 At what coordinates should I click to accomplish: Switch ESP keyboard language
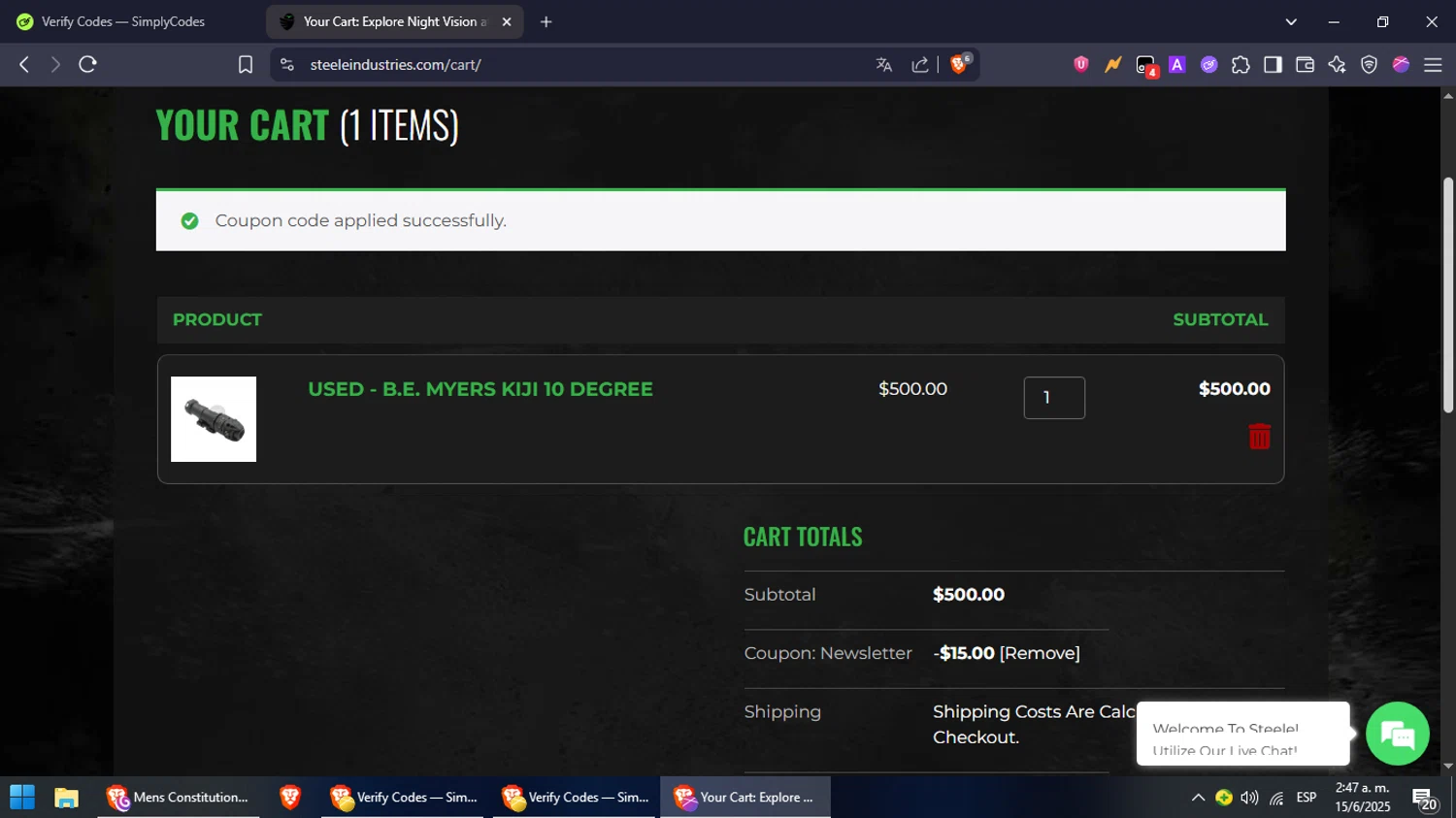(1307, 798)
